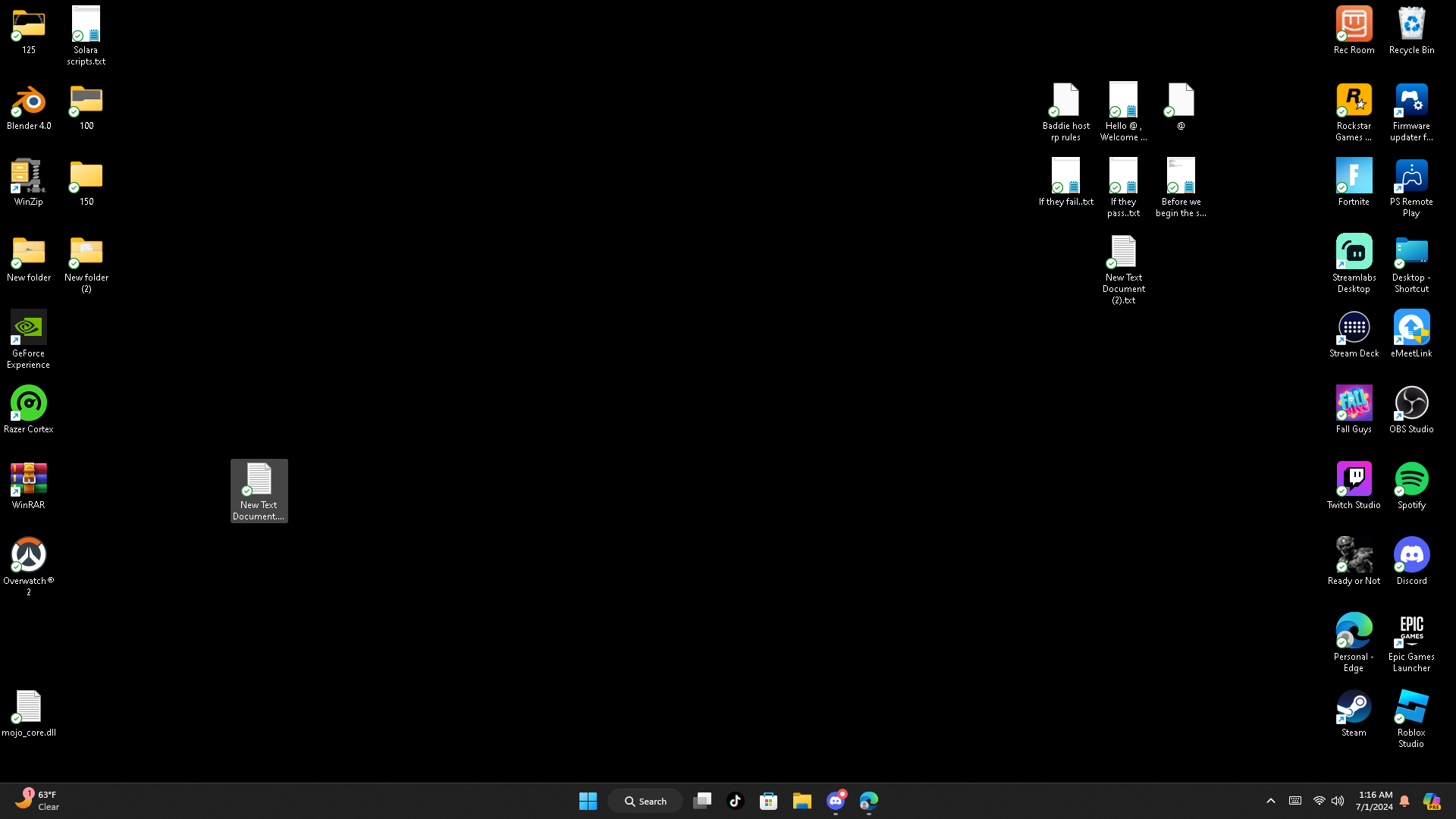
Task: Open the Windows Start menu
Action: click(588, 801)
